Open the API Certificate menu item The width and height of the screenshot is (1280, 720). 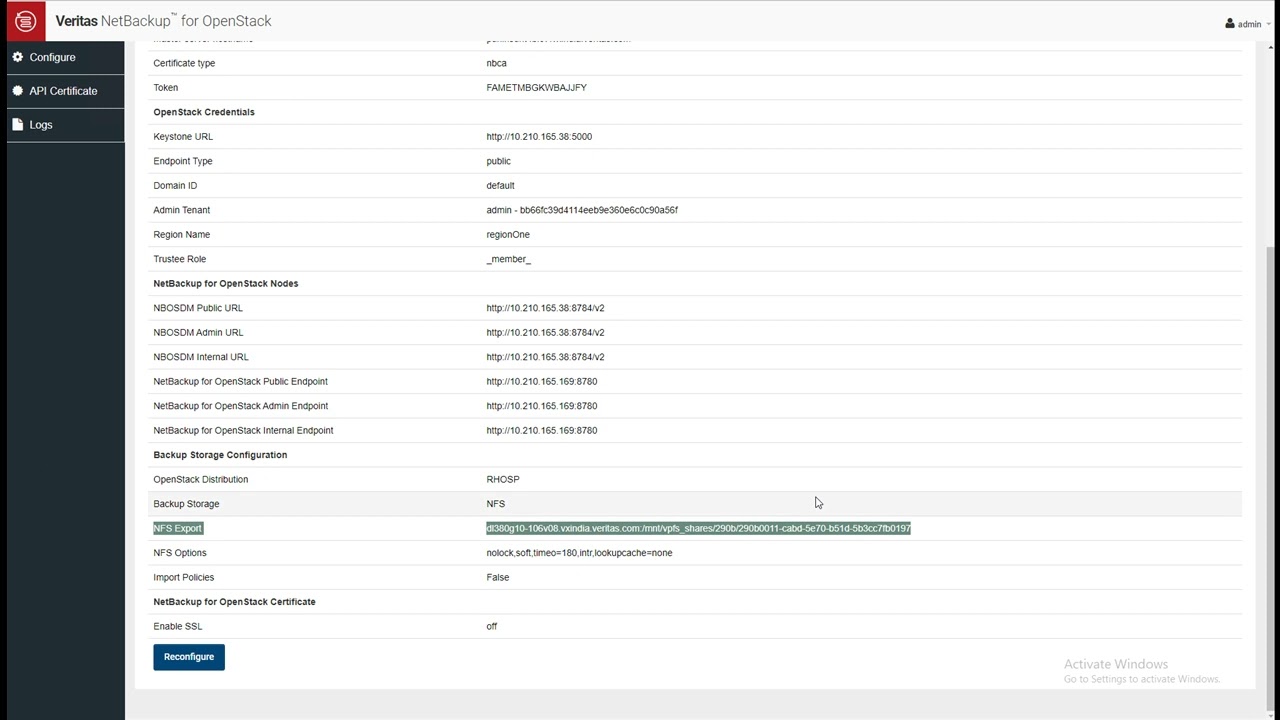pos(65,91)
